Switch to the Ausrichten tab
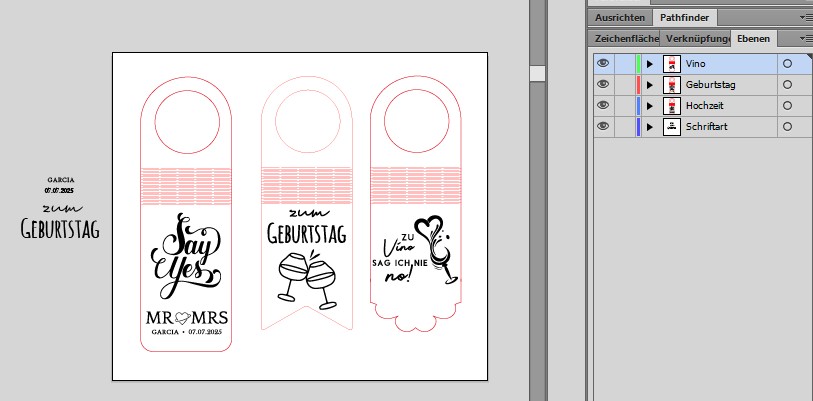Viewport: 813px width, 401px height. [x=620, y=17]
